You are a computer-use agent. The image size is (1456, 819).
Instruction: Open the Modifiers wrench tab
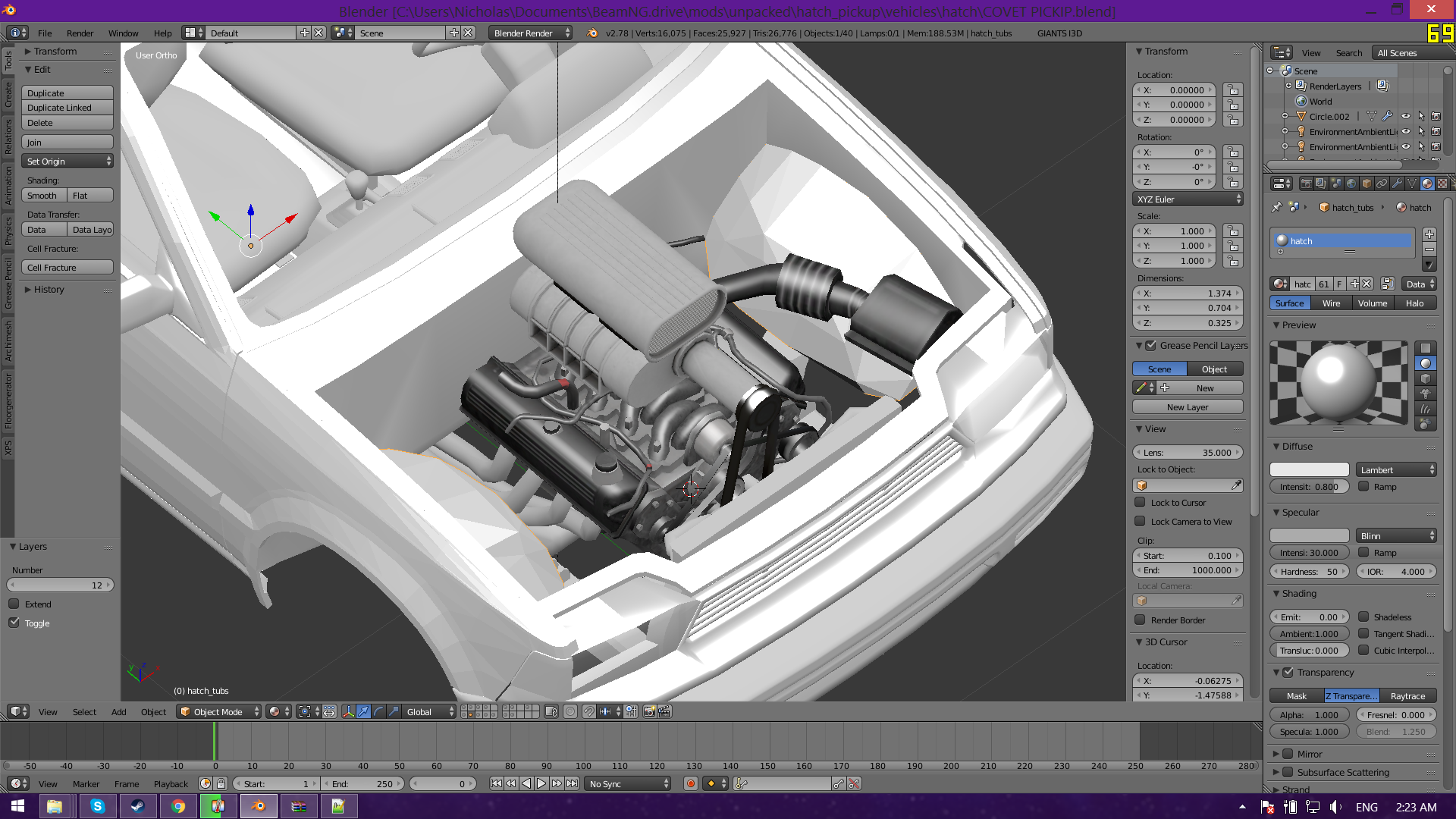tap(1397, 184)
